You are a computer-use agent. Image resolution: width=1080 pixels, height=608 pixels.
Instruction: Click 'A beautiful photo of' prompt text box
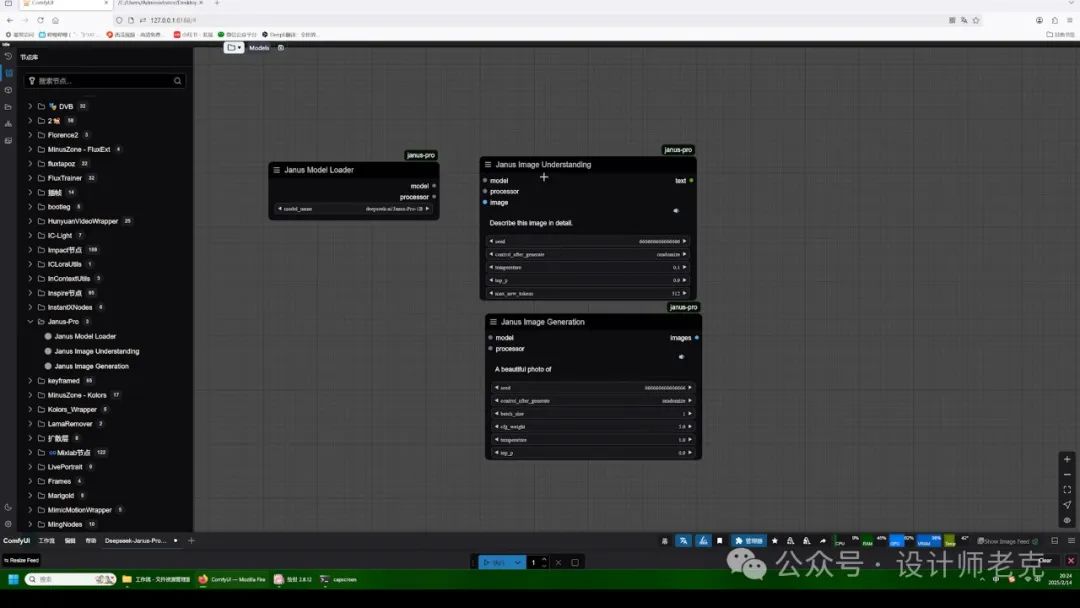(593, 369)
